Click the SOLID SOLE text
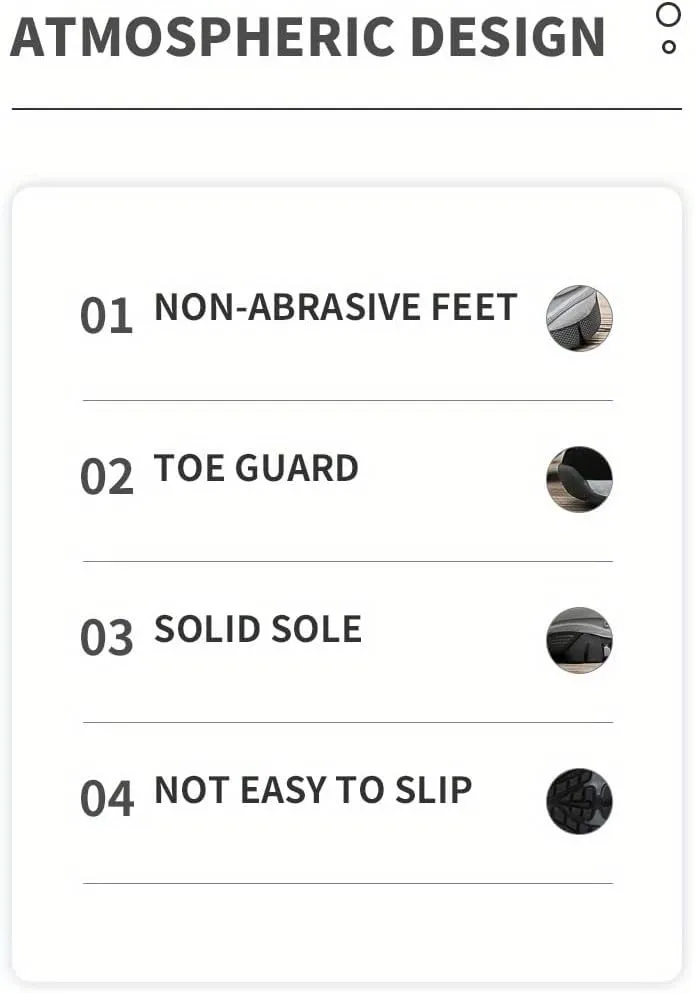 [258, 629]
